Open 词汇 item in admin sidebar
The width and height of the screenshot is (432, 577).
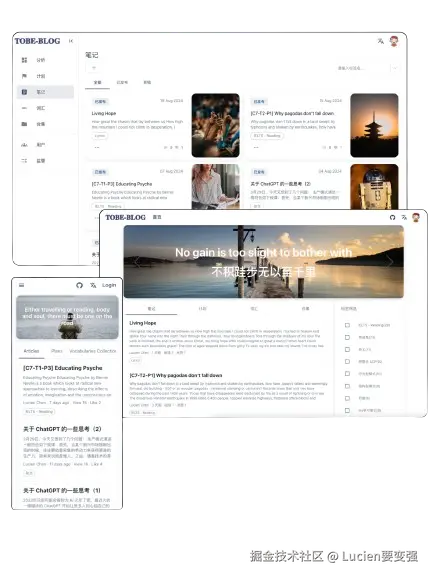[x=45, y=108]
